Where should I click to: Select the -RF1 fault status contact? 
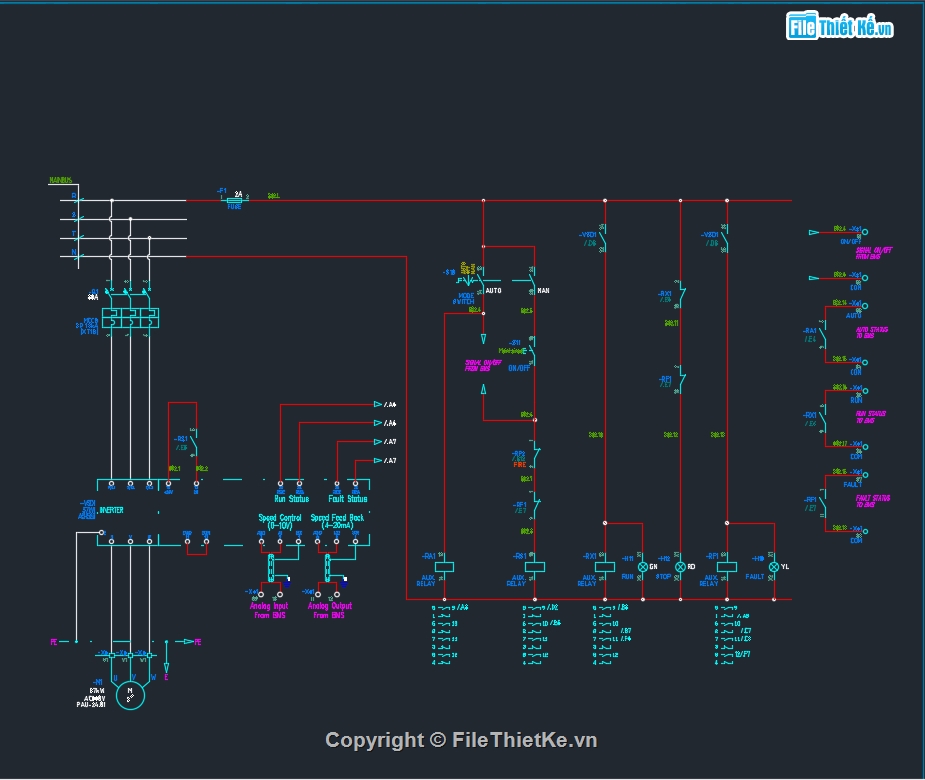(822, 504)
